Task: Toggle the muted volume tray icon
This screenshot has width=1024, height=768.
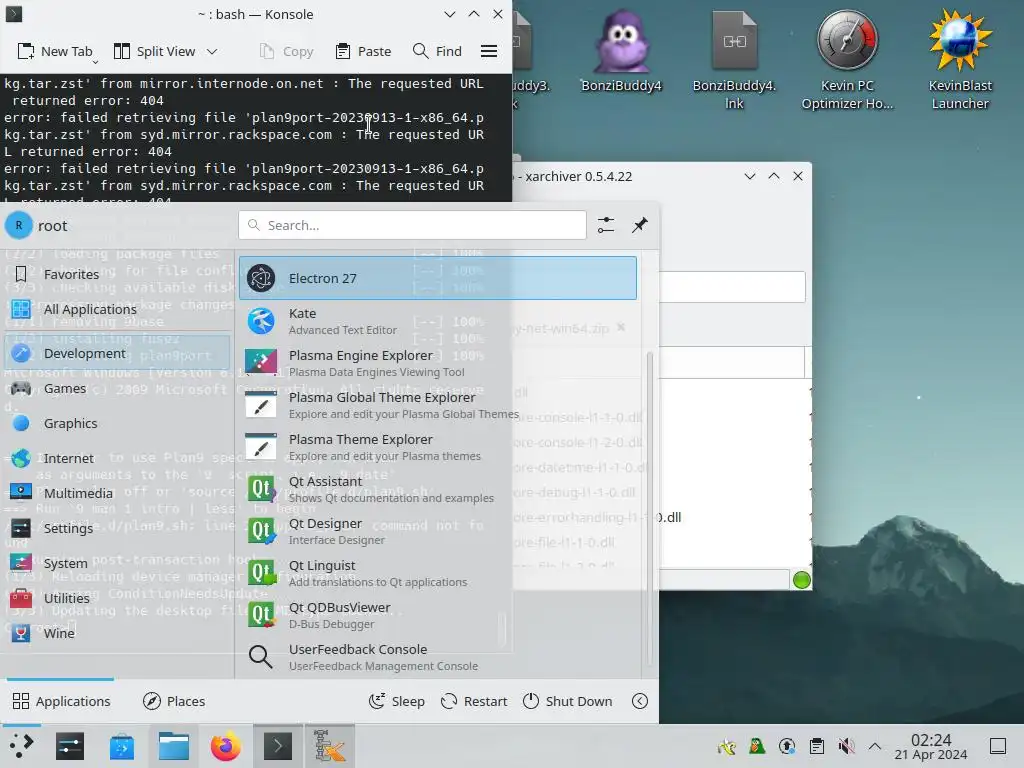Action: tap(846, 746)
